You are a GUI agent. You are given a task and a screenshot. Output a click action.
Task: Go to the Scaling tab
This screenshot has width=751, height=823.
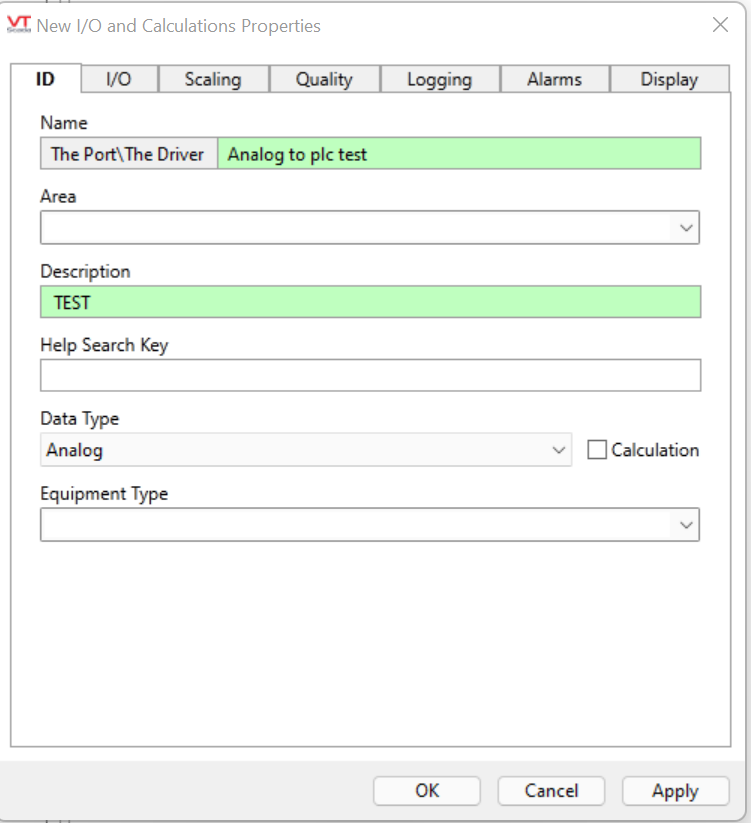click(x=213, y=80)
